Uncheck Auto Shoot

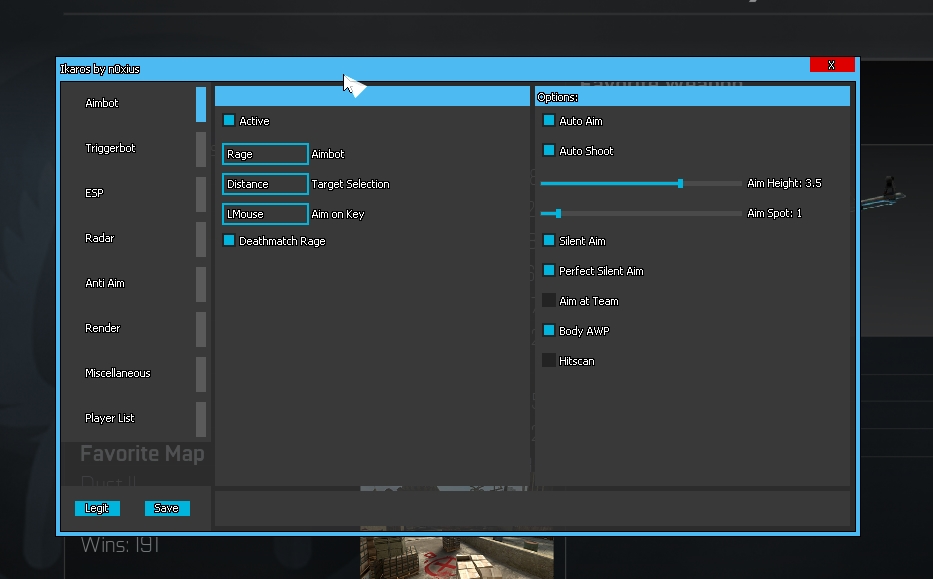point(549,150)
